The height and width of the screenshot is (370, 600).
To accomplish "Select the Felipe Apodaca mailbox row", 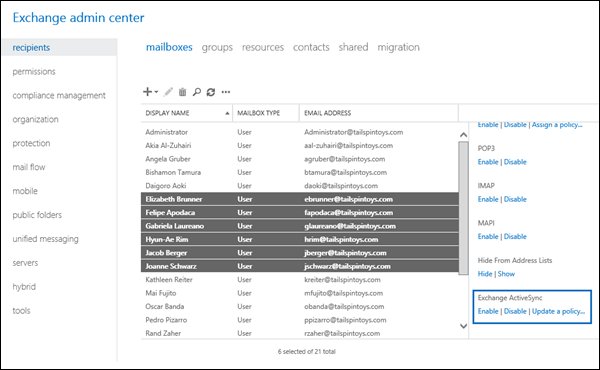I will pyautogui.click(x=300, y=212).
